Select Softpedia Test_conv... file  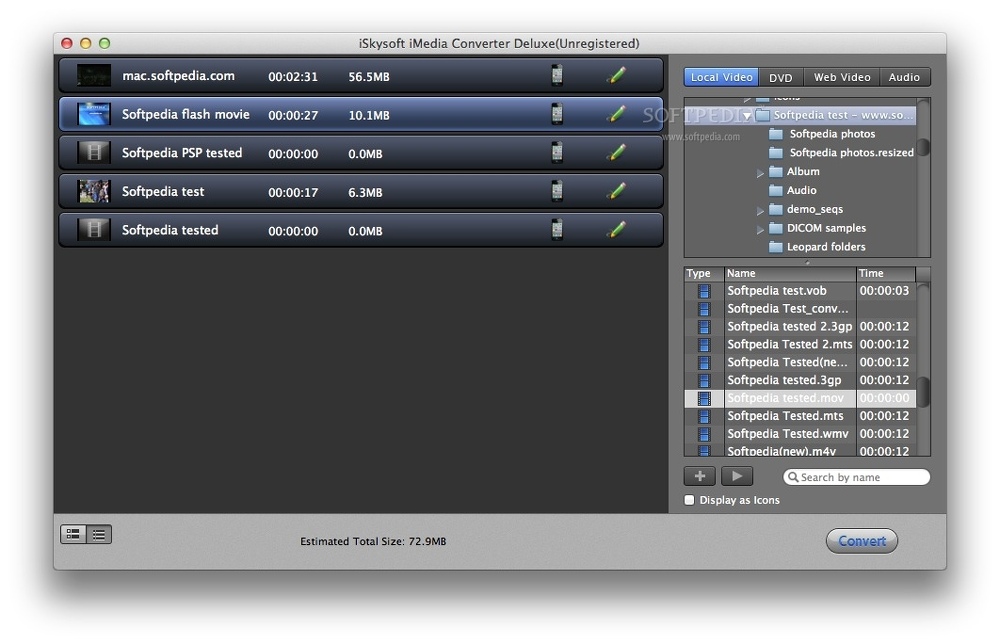[x=788, y=309]
